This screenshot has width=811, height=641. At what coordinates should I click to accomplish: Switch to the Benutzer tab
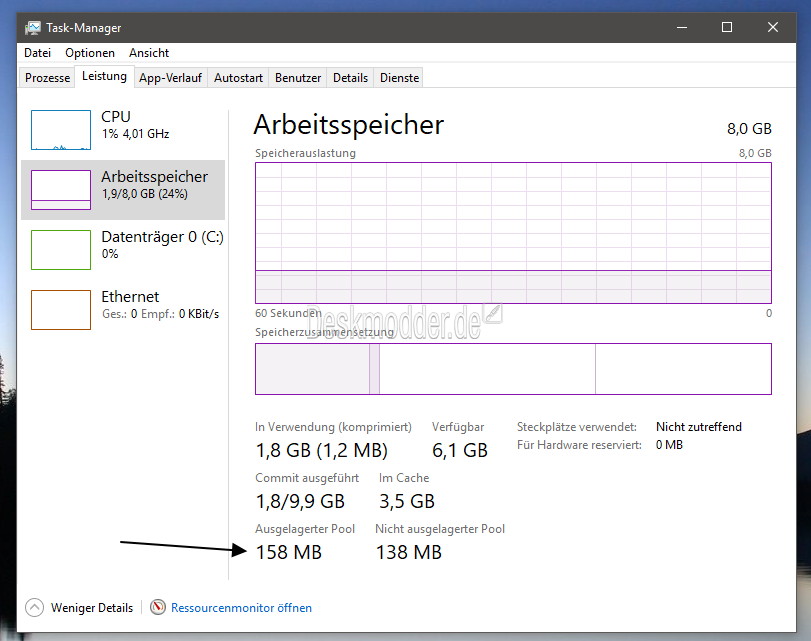tap(298, 78)
